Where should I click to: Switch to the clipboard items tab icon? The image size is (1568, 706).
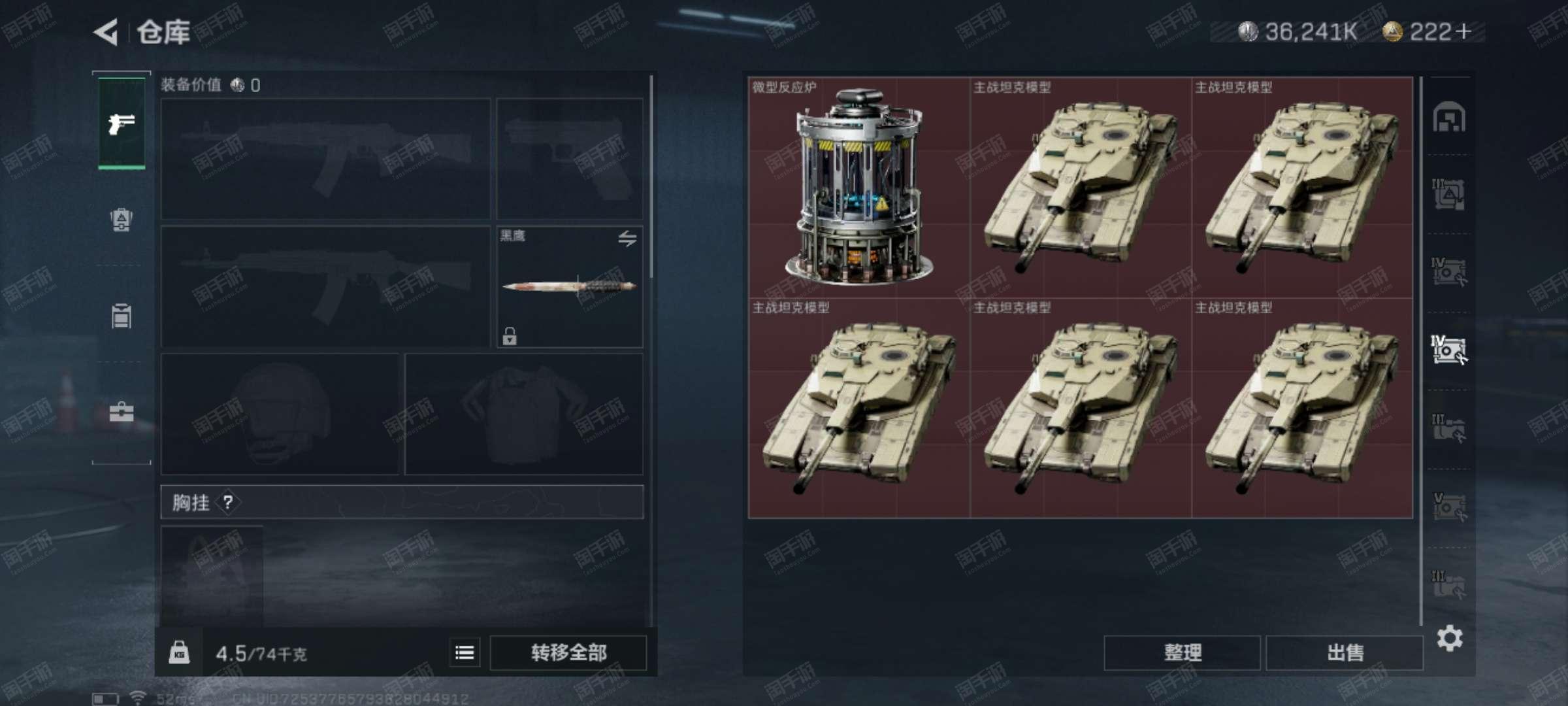122,316
